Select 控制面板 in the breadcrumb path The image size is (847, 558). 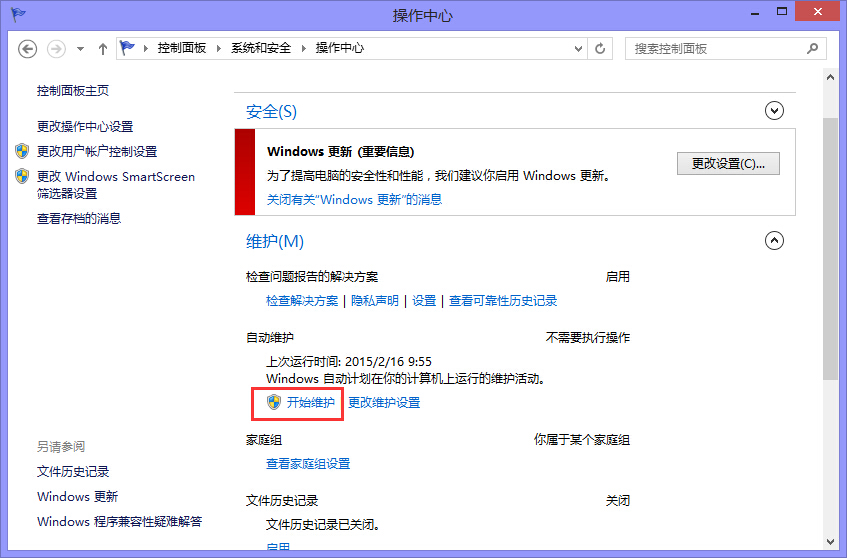[181, 49]
